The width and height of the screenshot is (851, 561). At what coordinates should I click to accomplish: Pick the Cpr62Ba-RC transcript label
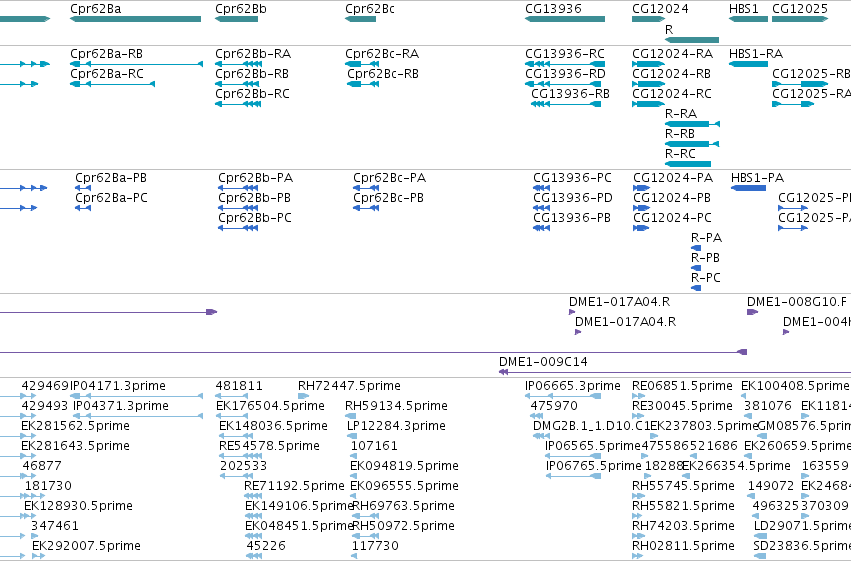[106, 74]
